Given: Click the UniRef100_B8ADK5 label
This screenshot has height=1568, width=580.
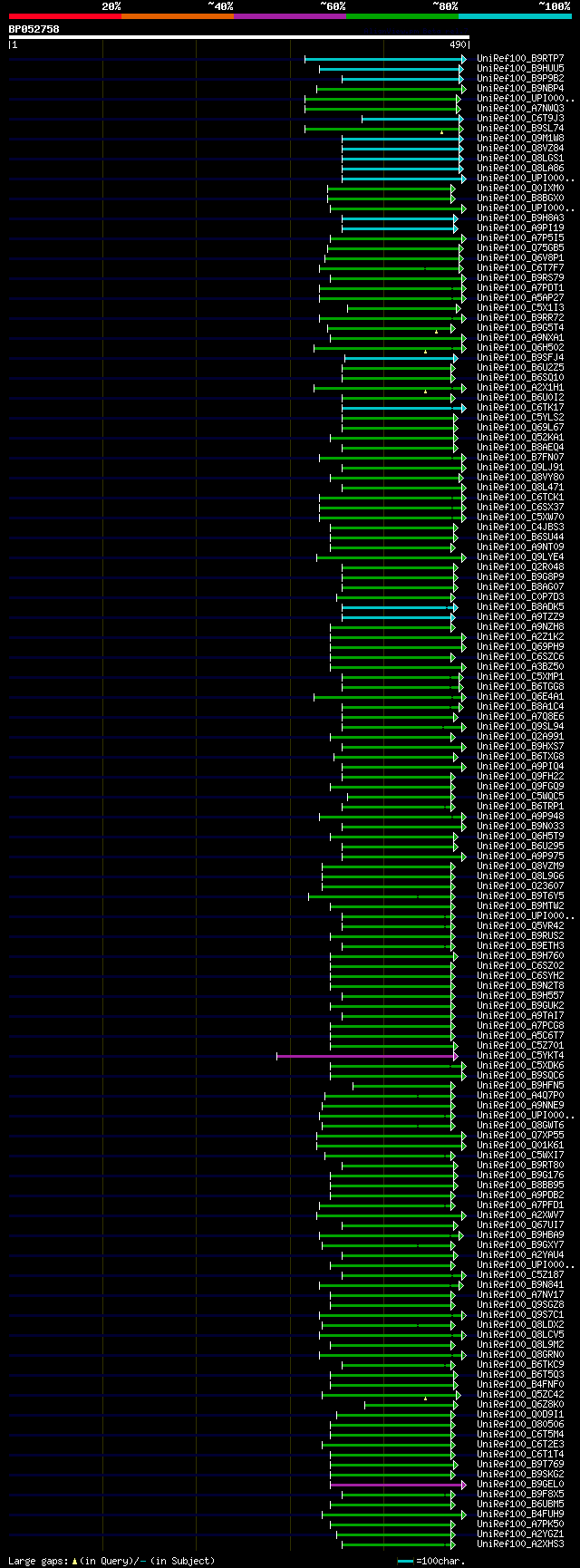Looking at the screenshot, I should [520, 606].
